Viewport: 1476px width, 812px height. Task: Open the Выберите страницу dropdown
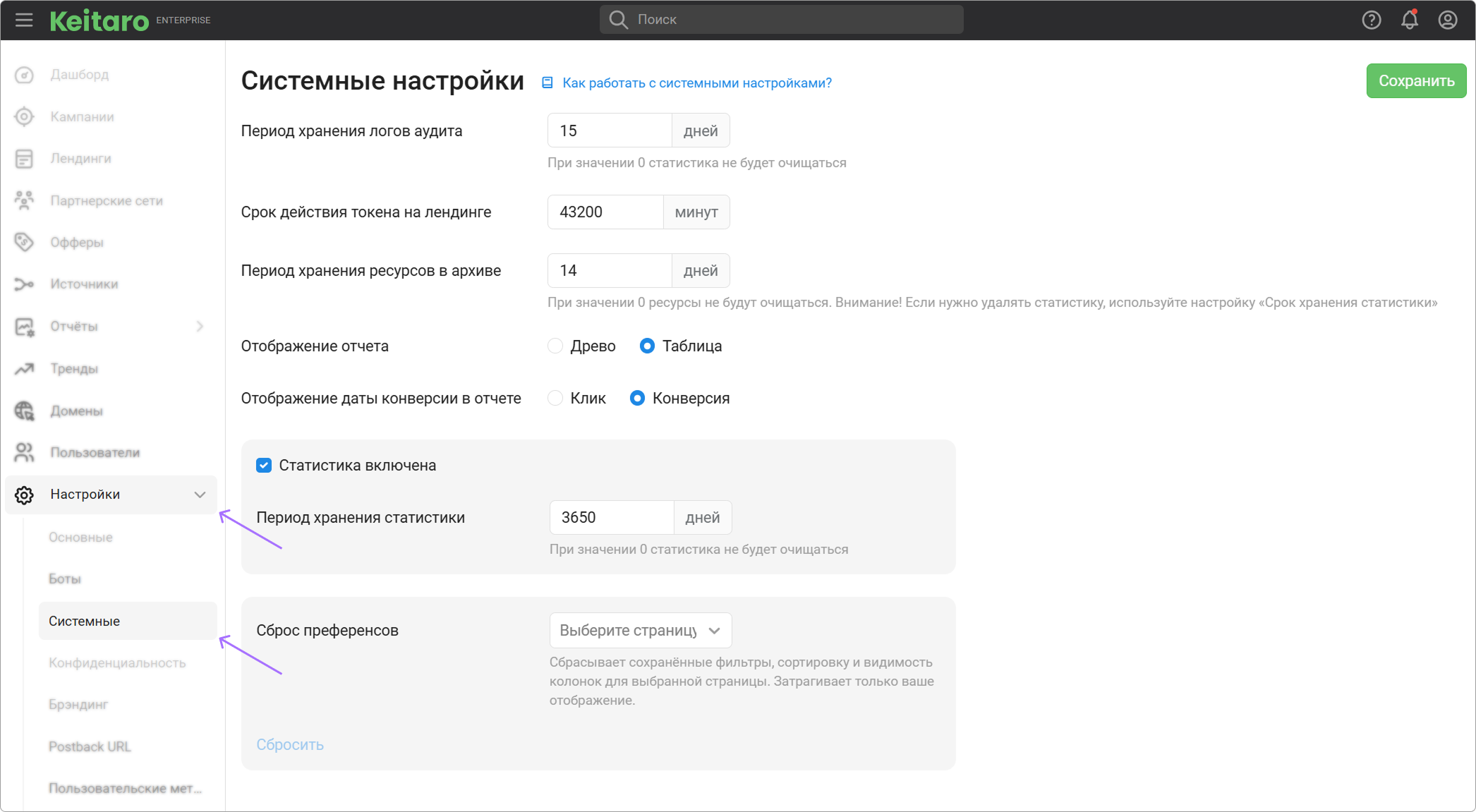(640, 630)
